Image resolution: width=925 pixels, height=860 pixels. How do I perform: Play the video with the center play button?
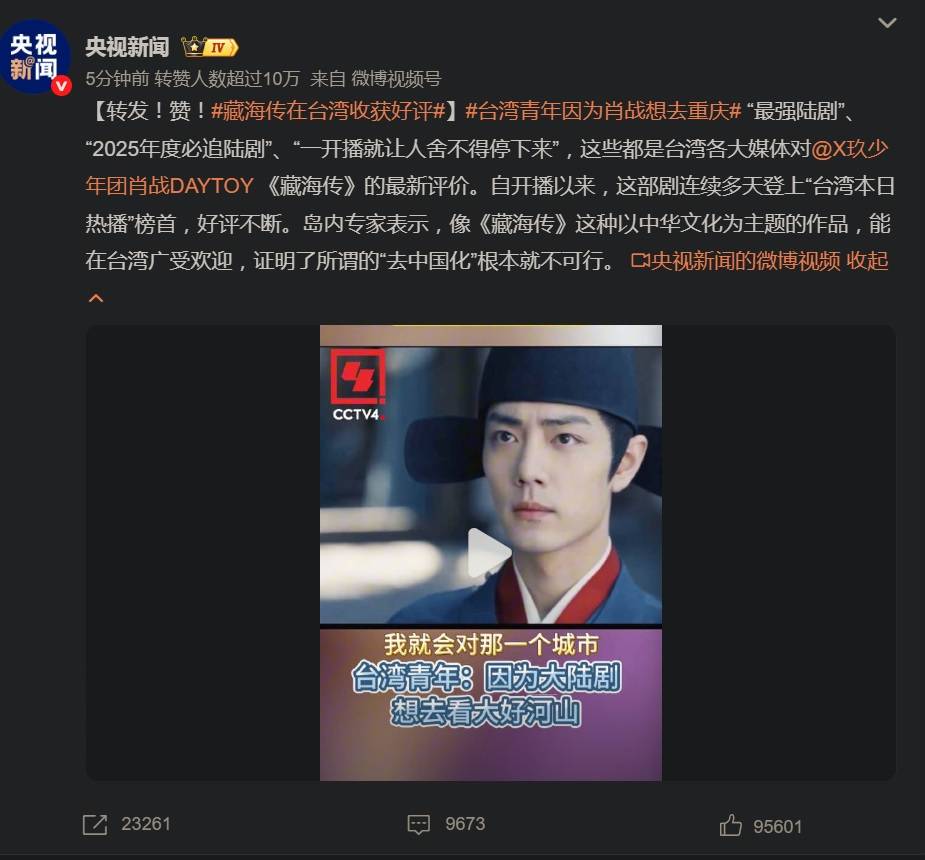click(489, 552)
